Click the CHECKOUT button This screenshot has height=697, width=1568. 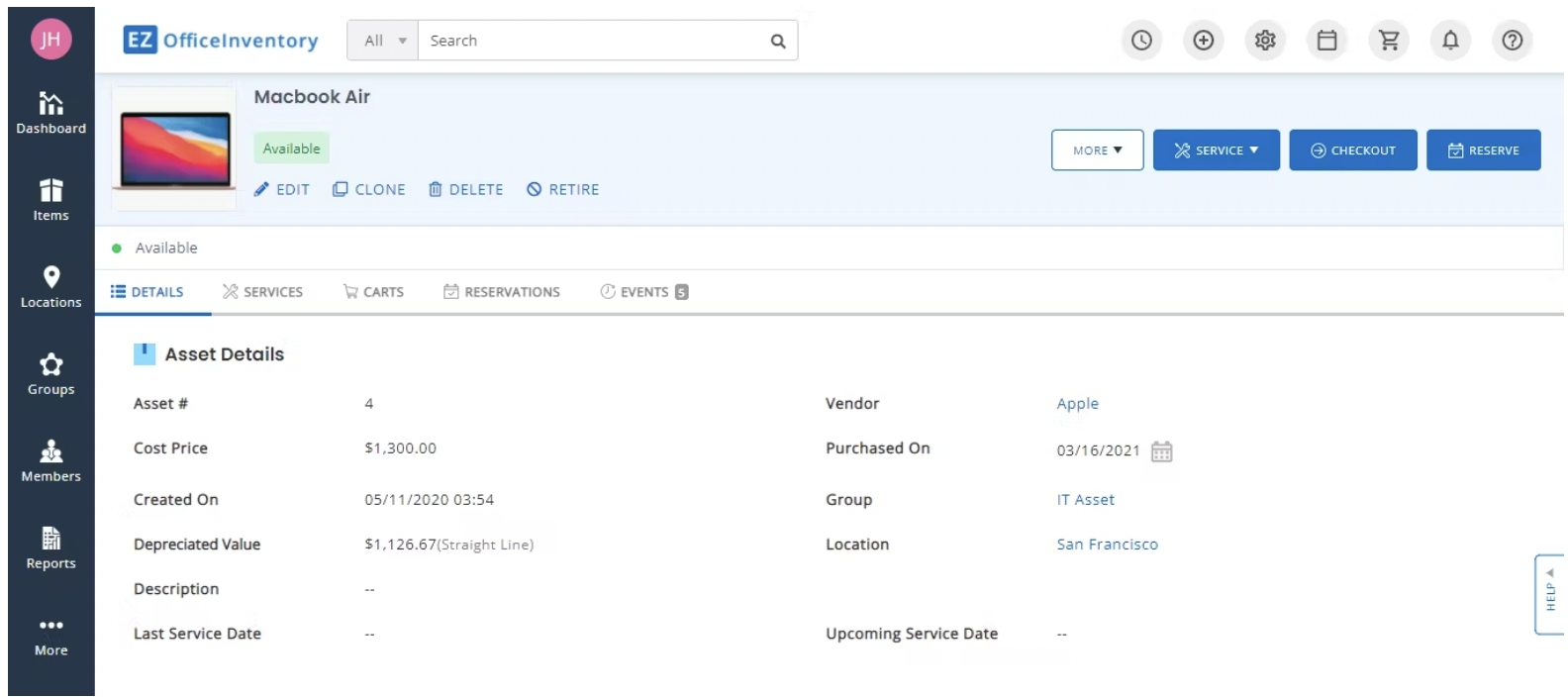[x=1352, y=150]
